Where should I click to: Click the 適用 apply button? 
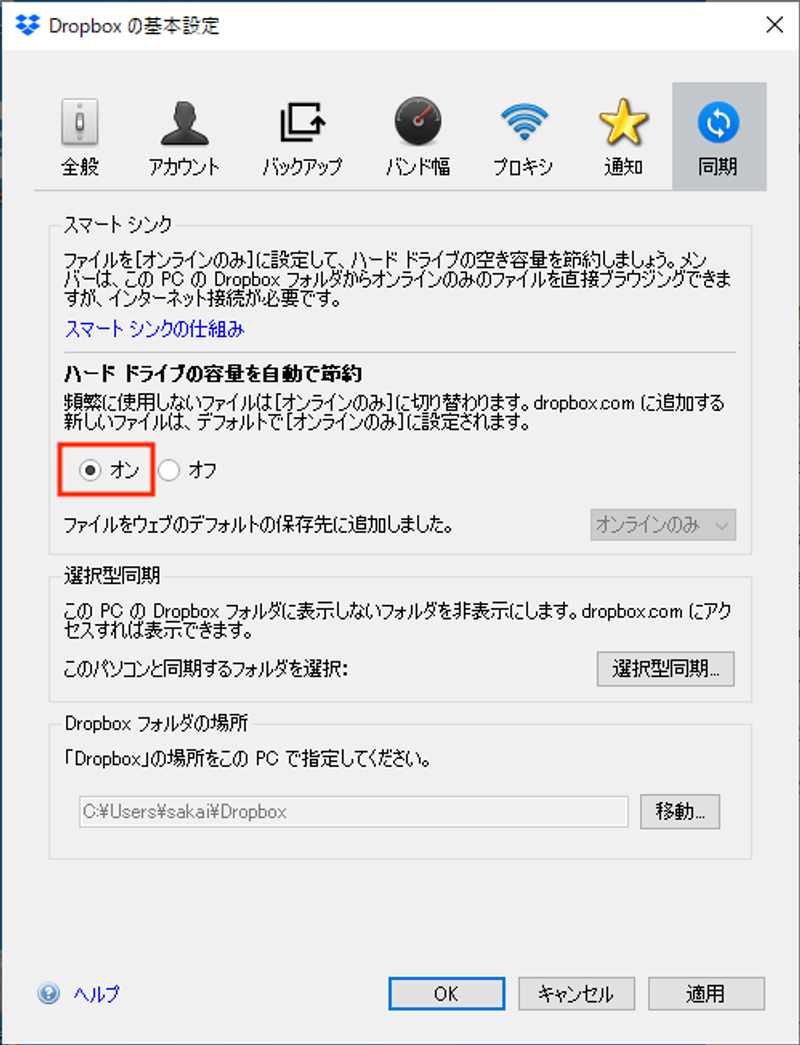(706, 994)
